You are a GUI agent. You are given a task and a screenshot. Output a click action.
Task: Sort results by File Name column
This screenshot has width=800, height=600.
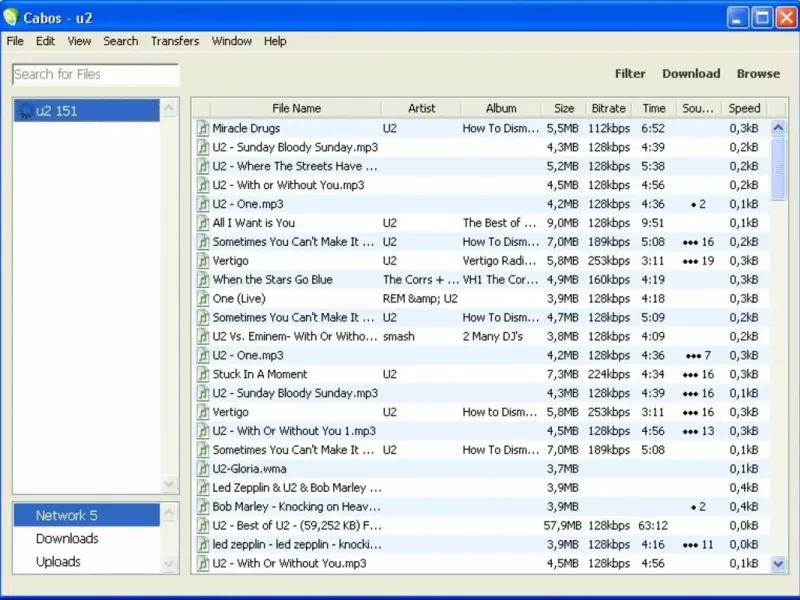296,108
